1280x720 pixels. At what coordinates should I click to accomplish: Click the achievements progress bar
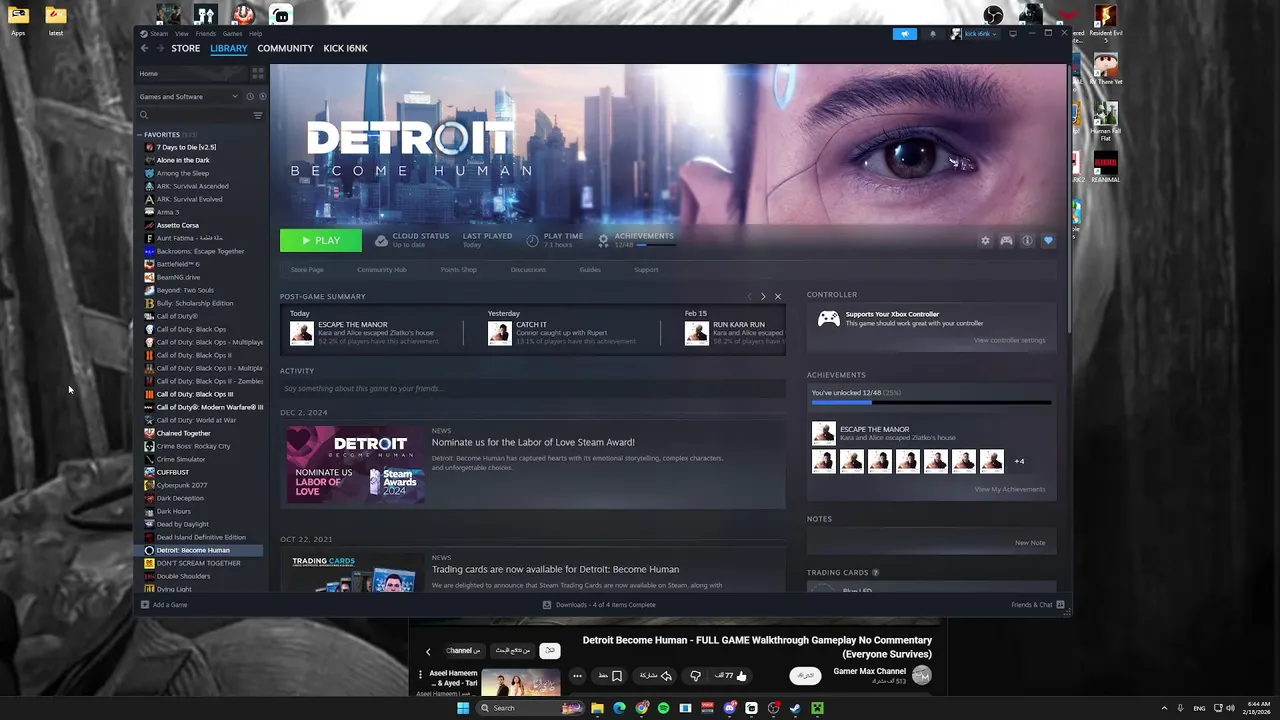click(931, 403)
